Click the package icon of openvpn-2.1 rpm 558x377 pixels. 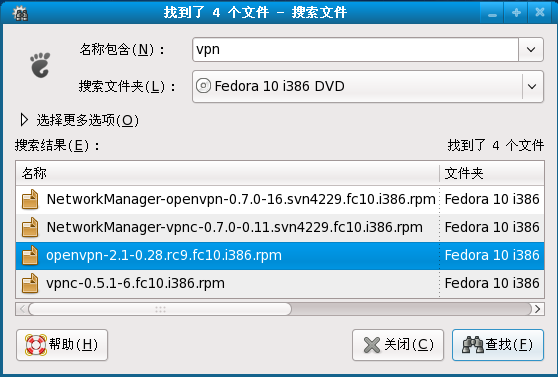tap(30, 255)
